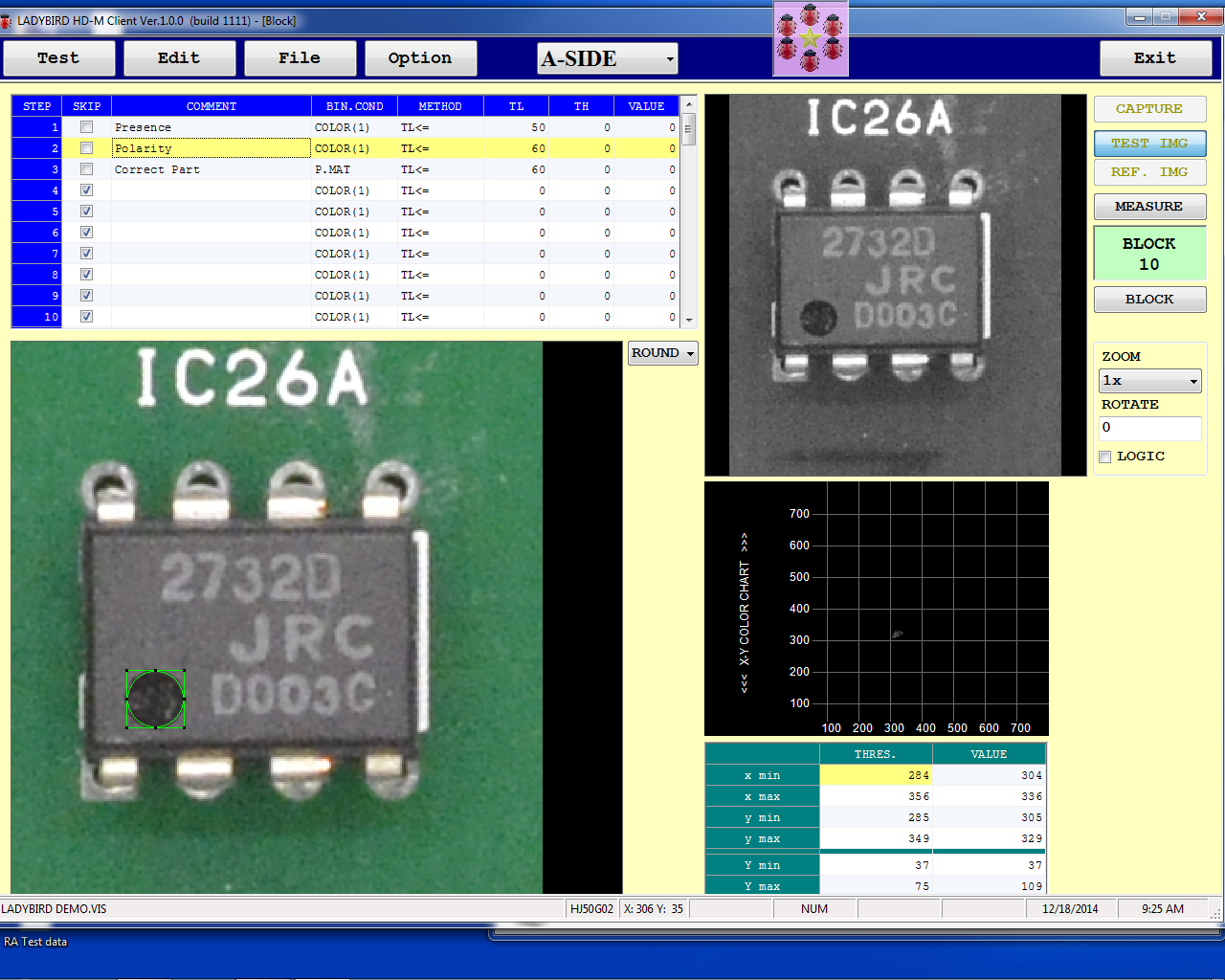Click LADYBIRD DEMO.VIS in status bar
This screenshot has height=980, width=1225.
point(54,909)
